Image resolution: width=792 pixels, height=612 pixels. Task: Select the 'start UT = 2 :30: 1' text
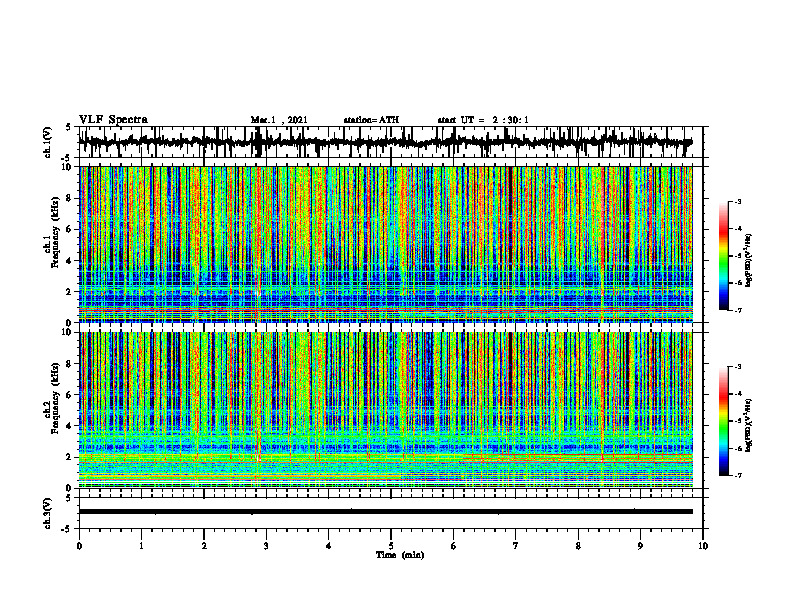point(483,120)
